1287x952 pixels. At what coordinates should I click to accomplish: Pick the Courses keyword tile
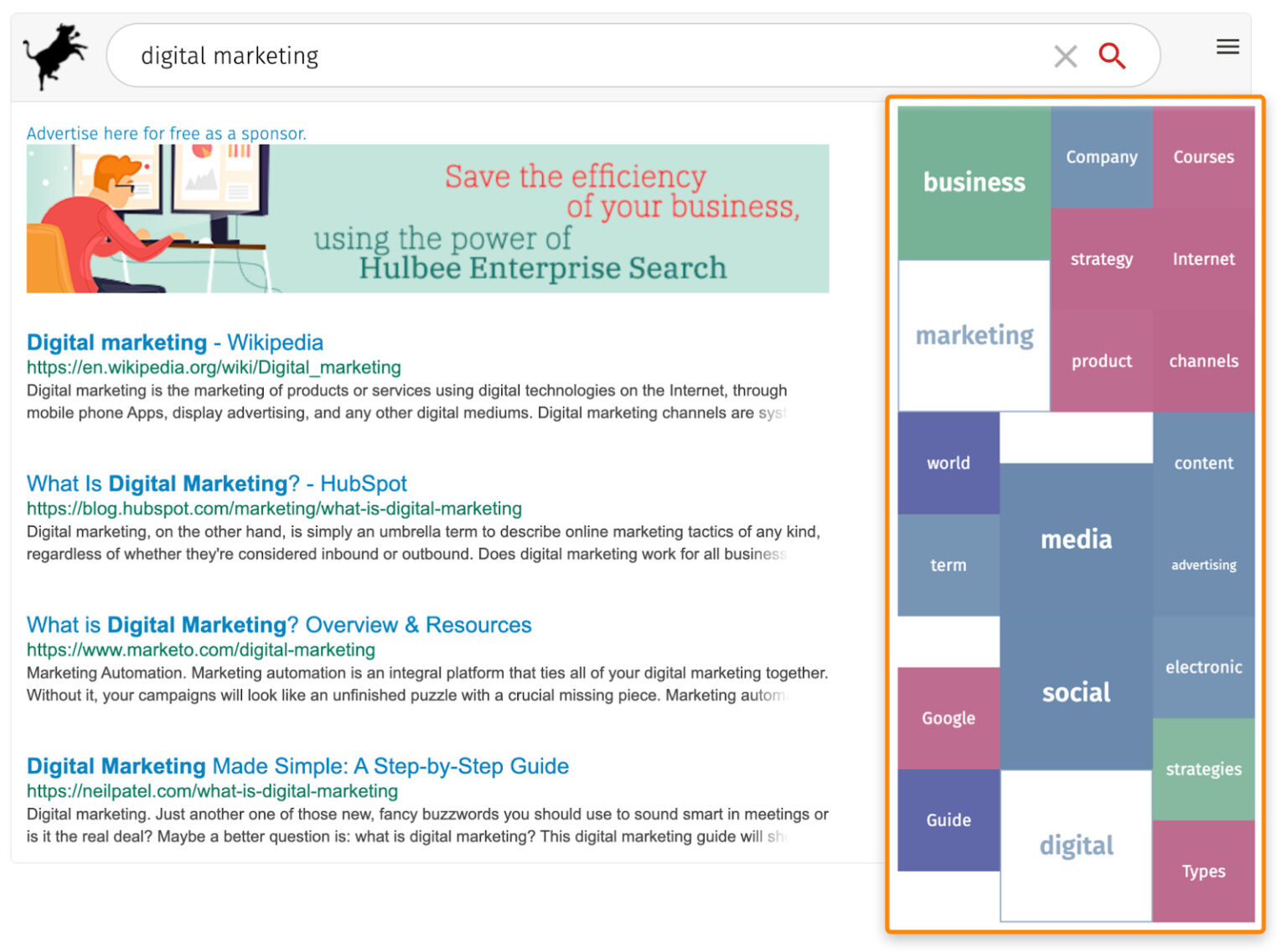pos(1203,158)
